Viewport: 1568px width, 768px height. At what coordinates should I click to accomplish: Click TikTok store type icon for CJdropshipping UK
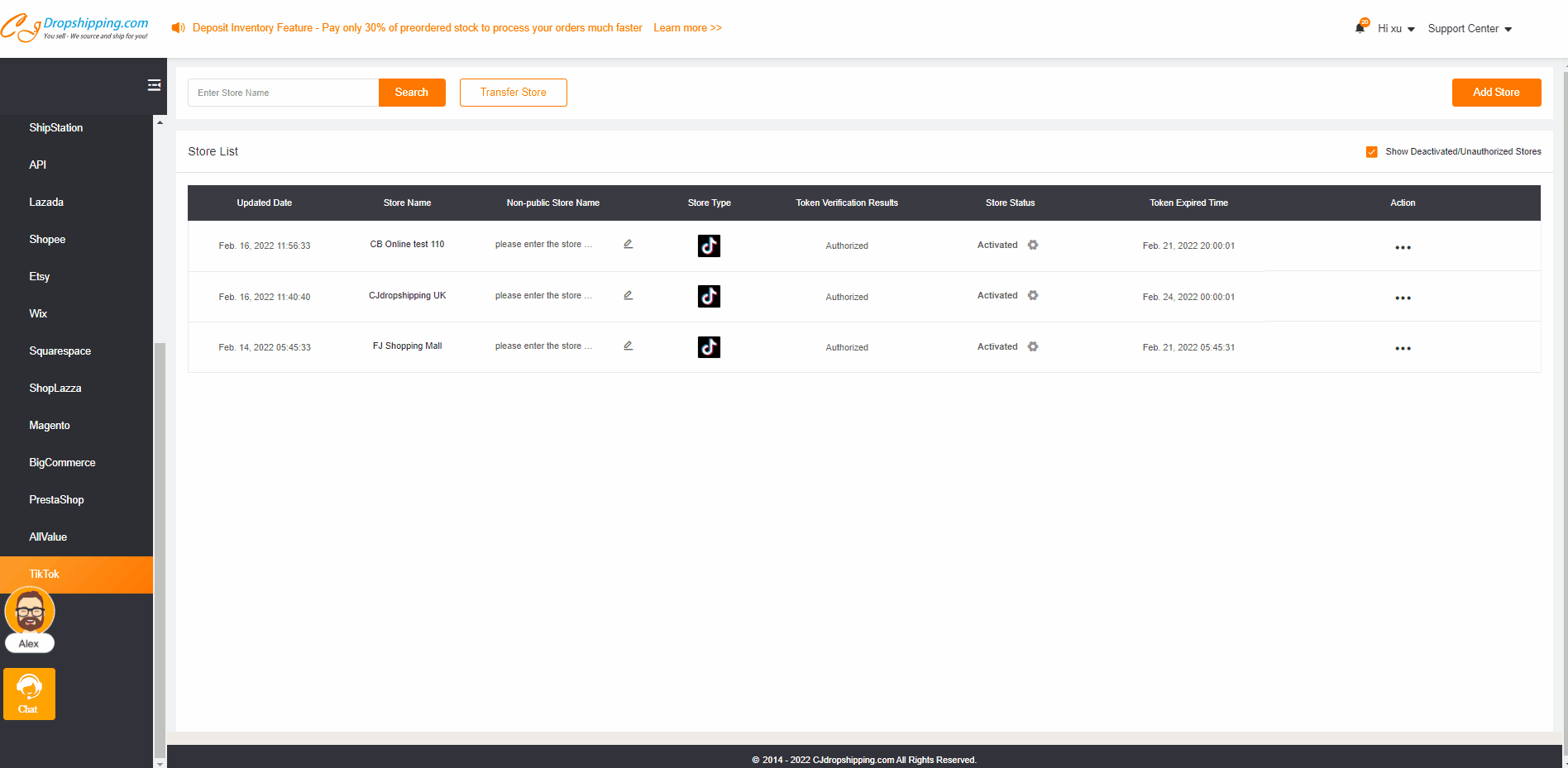709,296
